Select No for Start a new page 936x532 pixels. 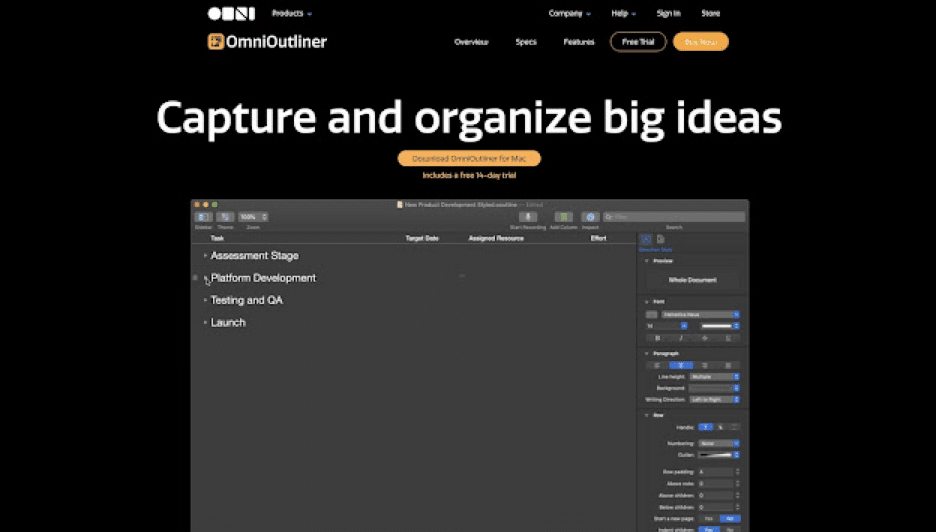[x=730, y=519]
